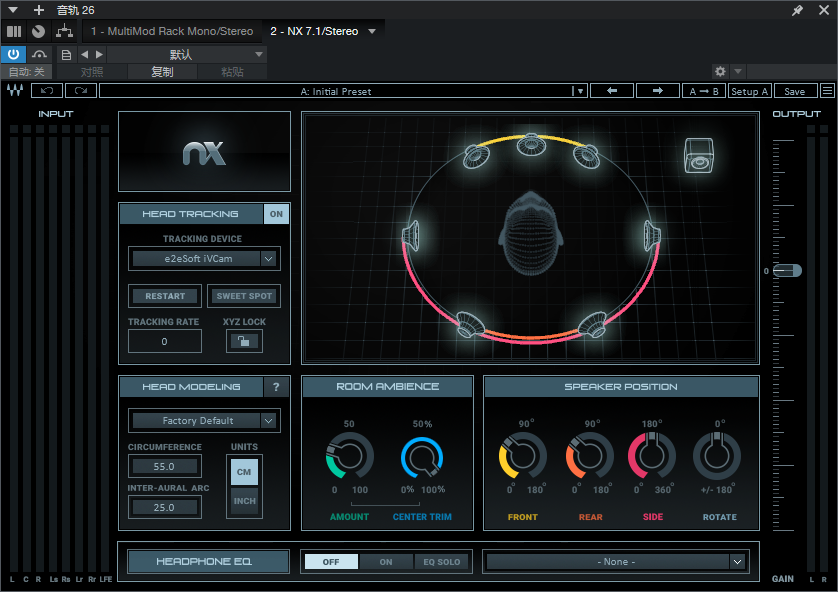The width and height of the screenshot is (838, 592).
Task: Click the Center Trim knob
Action: (x=422, y=457)
